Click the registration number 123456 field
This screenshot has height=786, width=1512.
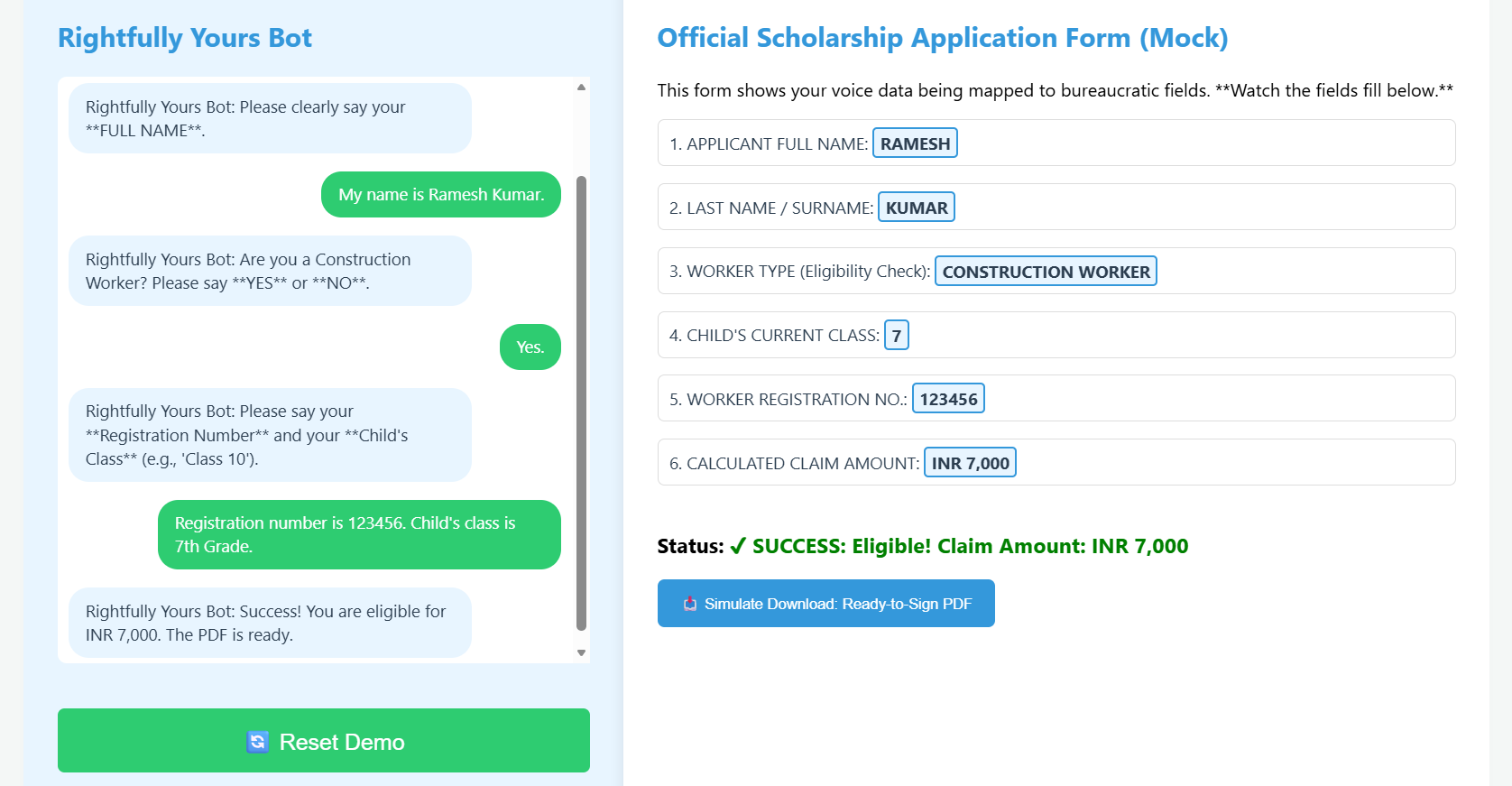(x=947, y=399)
